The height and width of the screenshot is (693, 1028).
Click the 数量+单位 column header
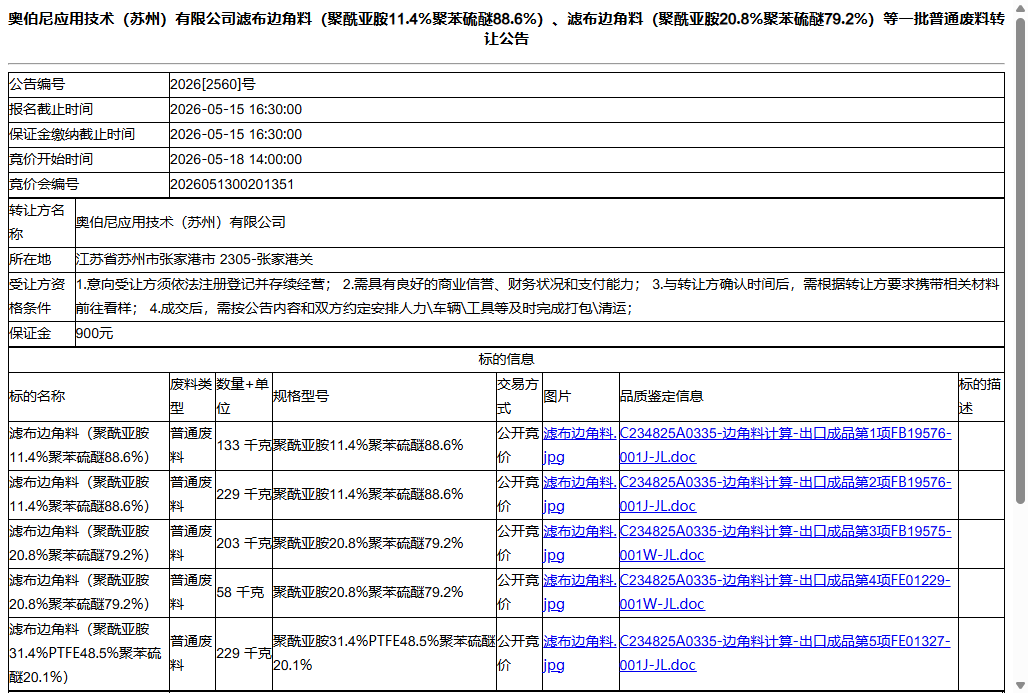(243, 397)
